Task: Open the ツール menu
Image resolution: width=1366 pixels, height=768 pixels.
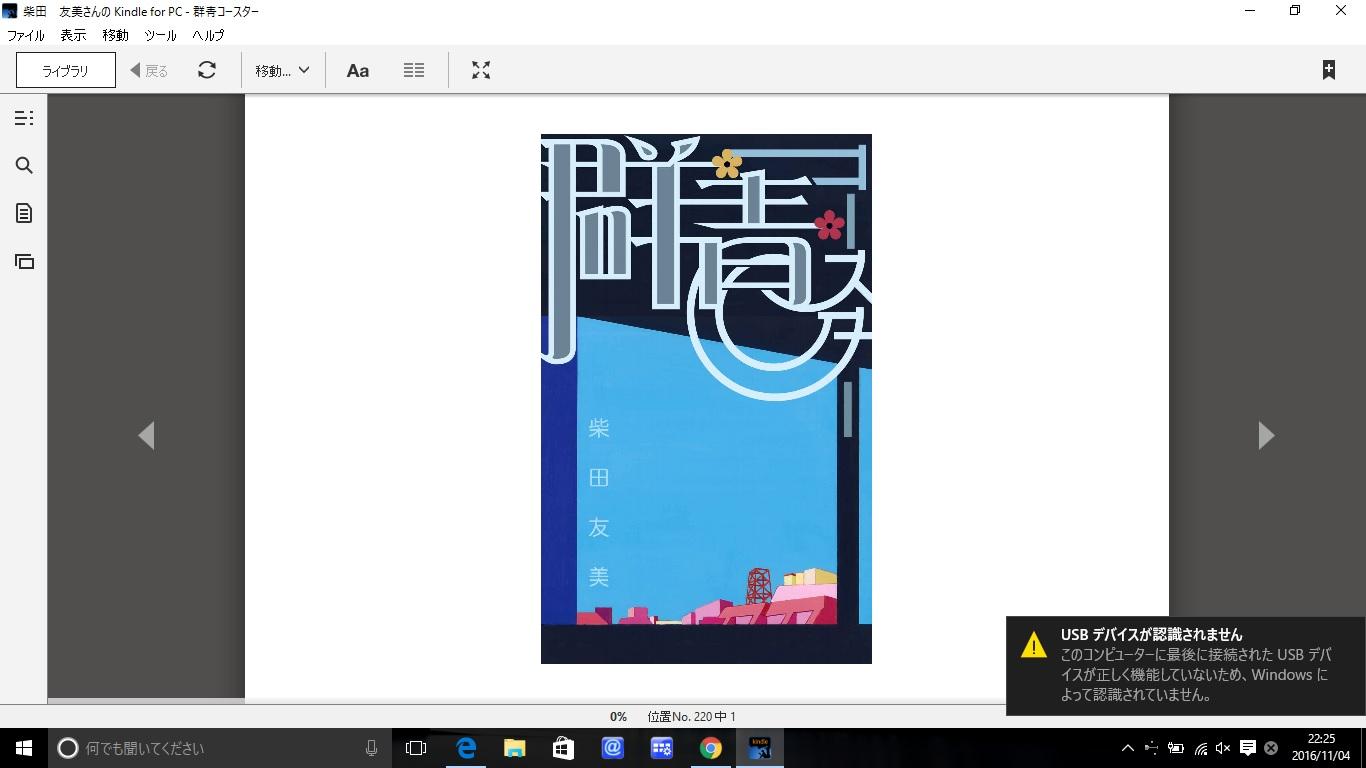Action: pyautogui.click(x=160, y=35)
